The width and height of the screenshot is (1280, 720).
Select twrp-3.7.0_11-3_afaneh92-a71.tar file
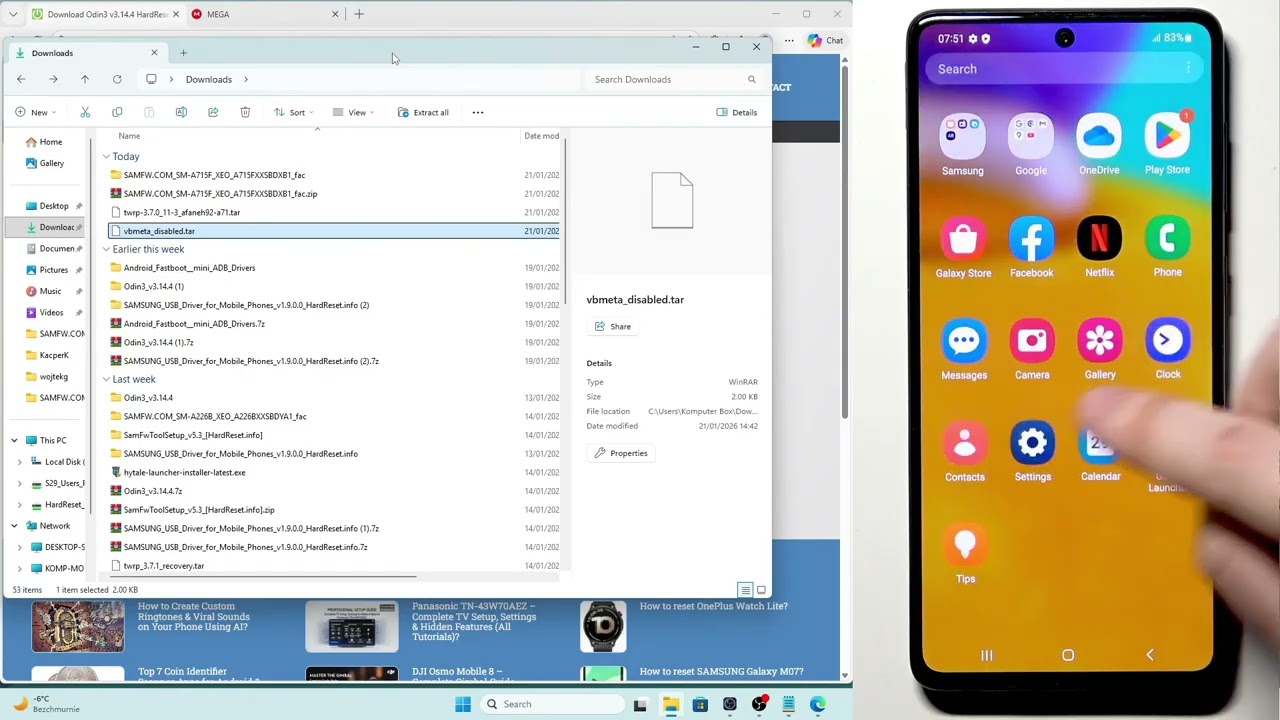pyautogui.click(x=182, y=212)
